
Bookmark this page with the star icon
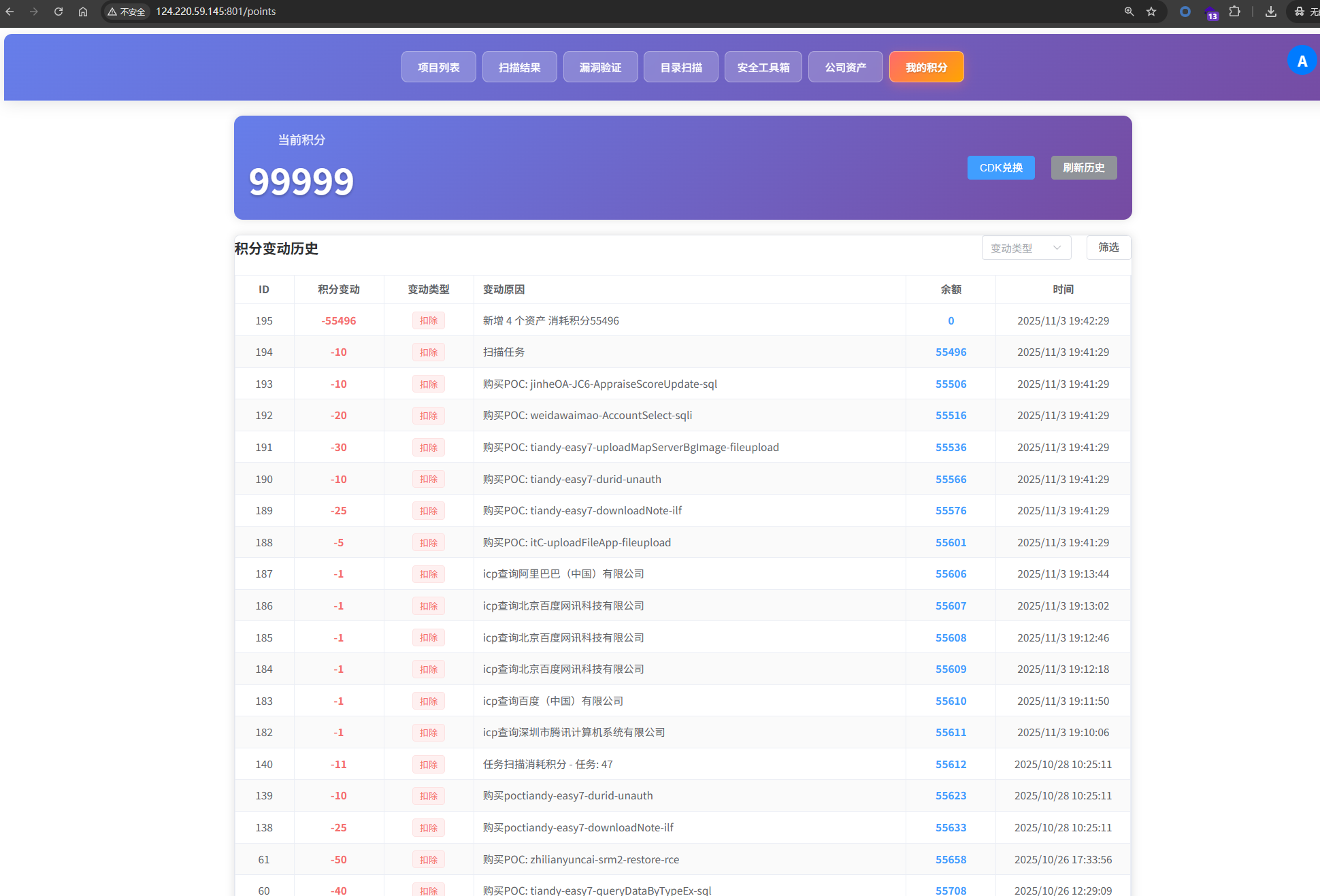tap(1151, 12)
